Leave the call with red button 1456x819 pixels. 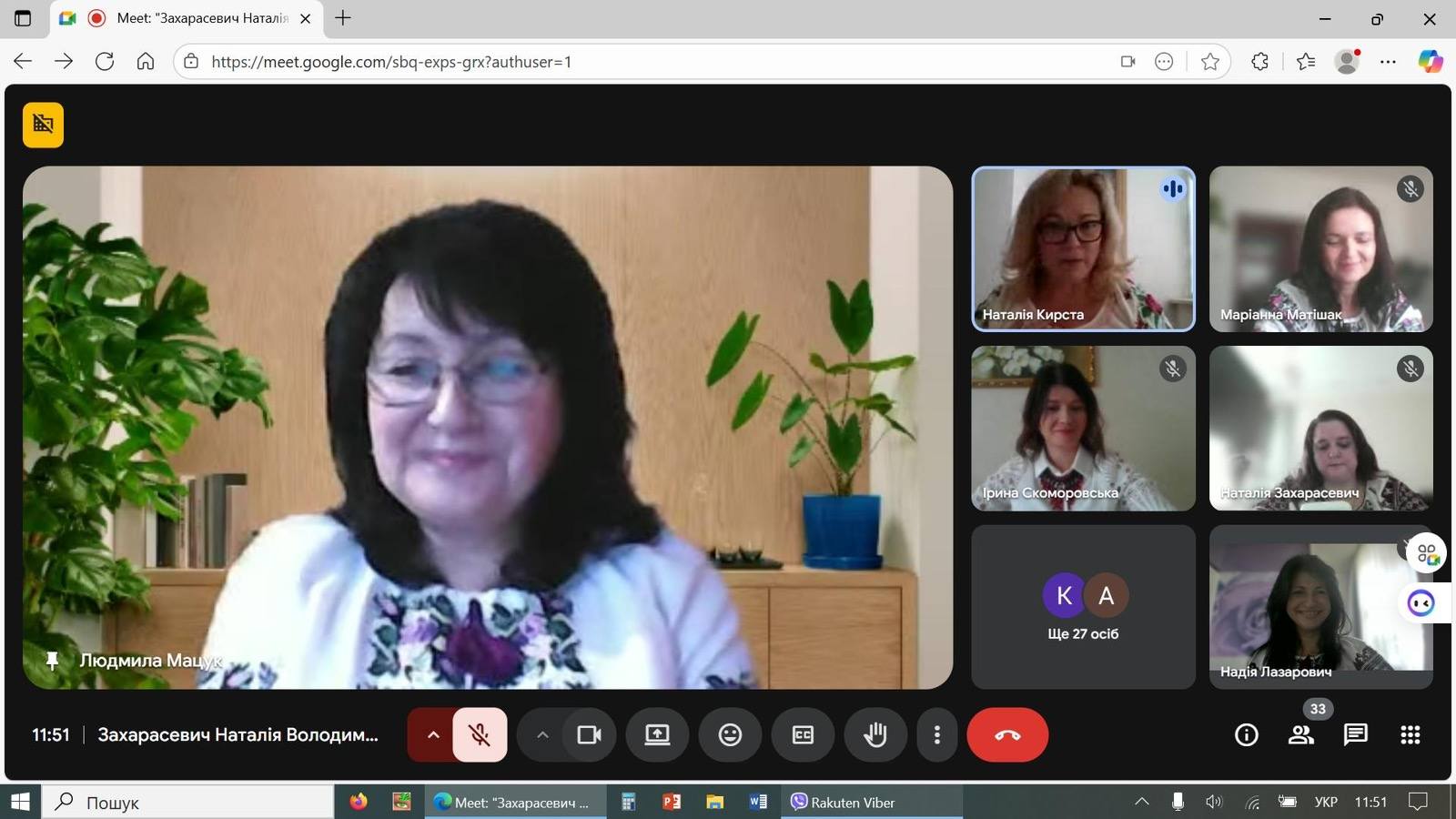[x=1006, y=734]
